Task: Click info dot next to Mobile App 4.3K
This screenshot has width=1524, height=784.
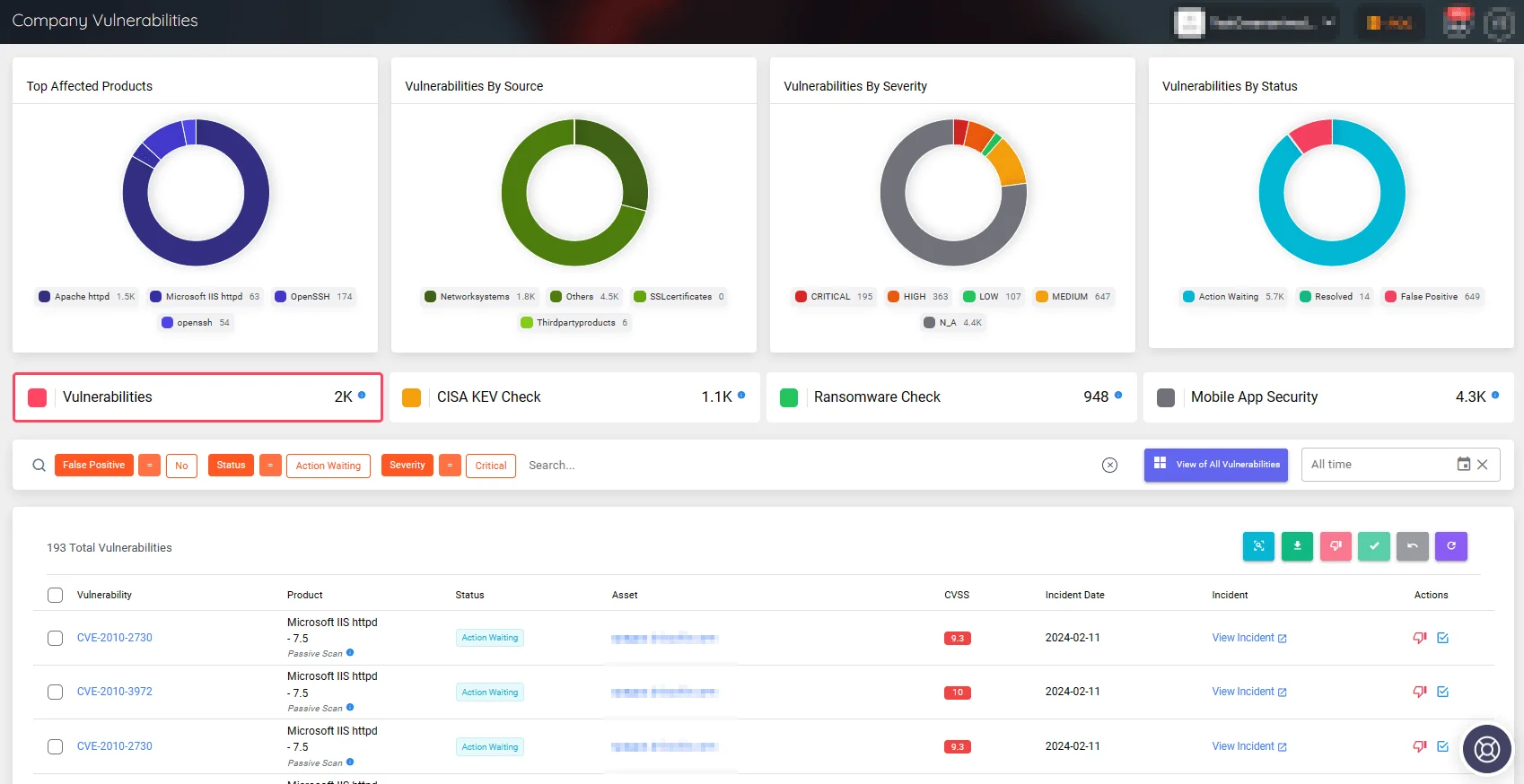Action: 1495,395
